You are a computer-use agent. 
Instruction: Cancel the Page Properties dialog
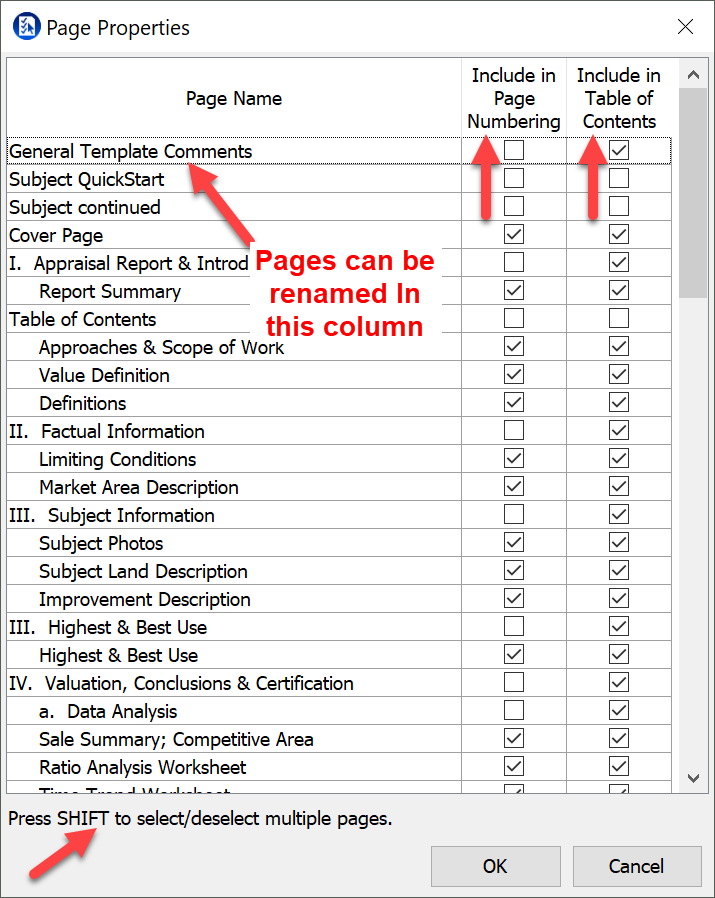pyautogui.click(x=636, y=866)
